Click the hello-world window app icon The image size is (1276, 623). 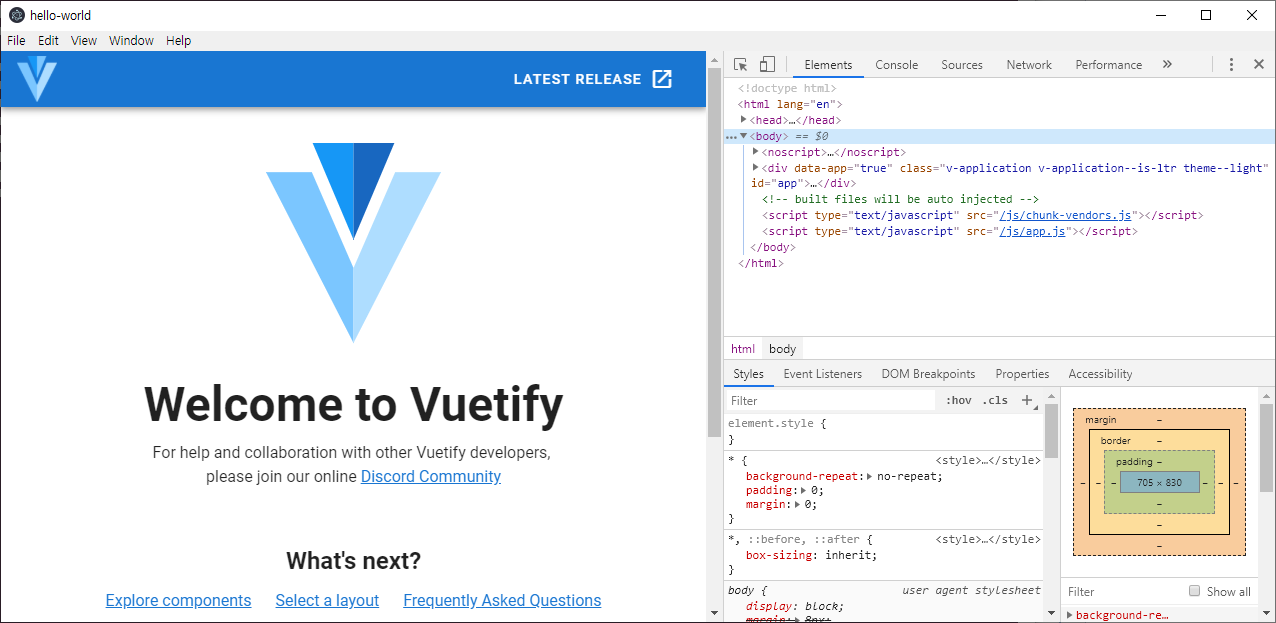tap(17, 15)
